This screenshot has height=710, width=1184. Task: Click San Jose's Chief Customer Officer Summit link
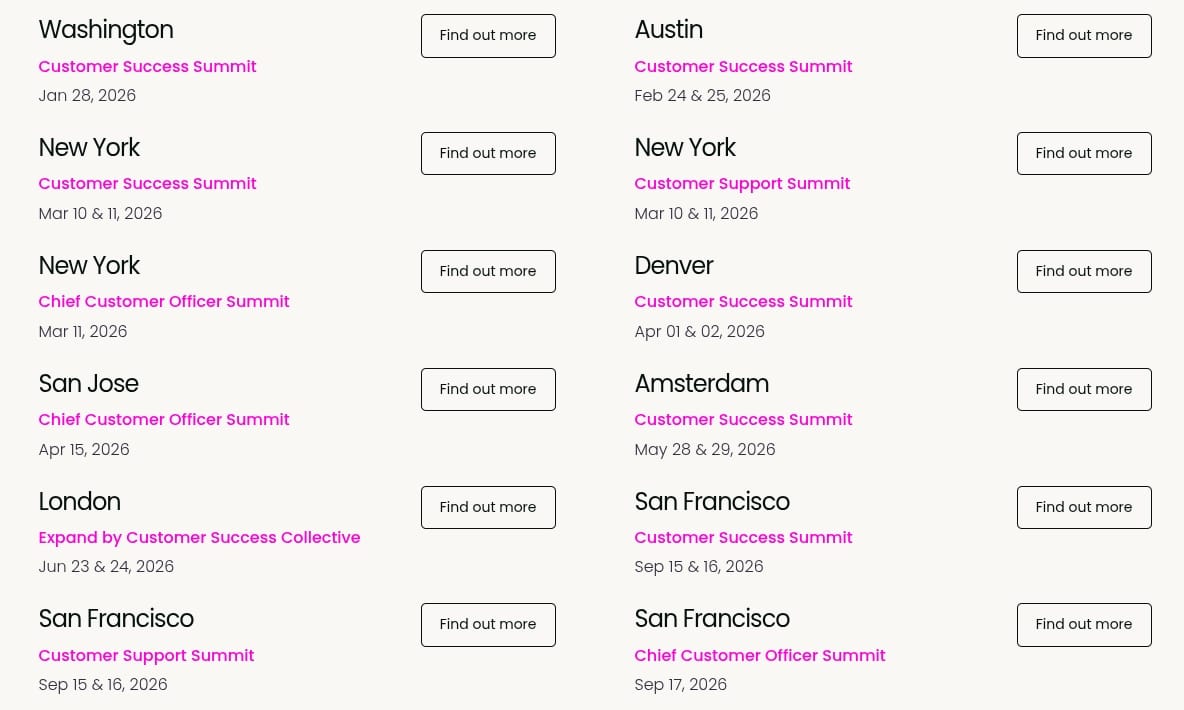click(164, 420)
